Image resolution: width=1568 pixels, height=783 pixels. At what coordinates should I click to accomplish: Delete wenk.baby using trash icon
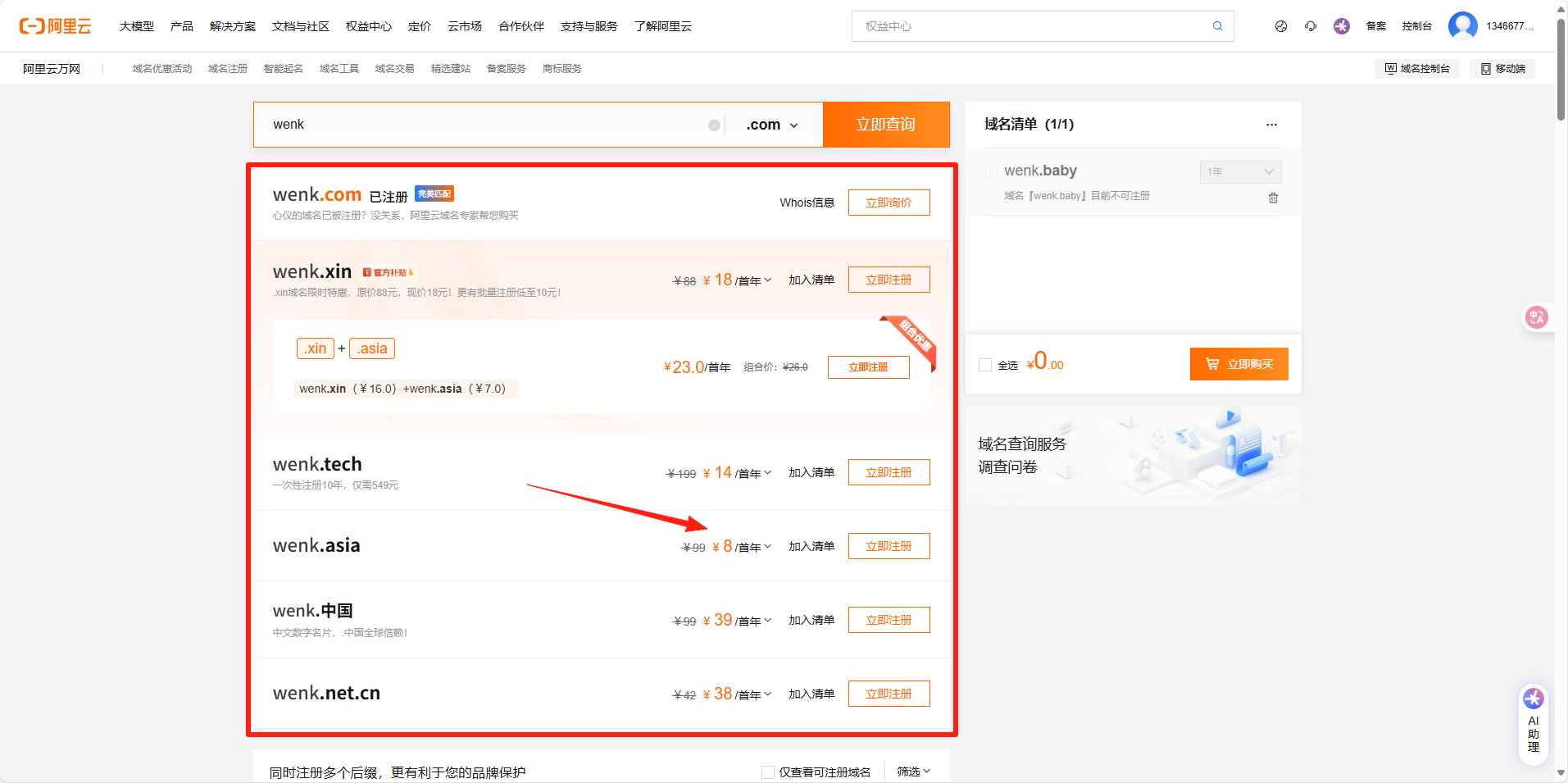pos(1273,198)
